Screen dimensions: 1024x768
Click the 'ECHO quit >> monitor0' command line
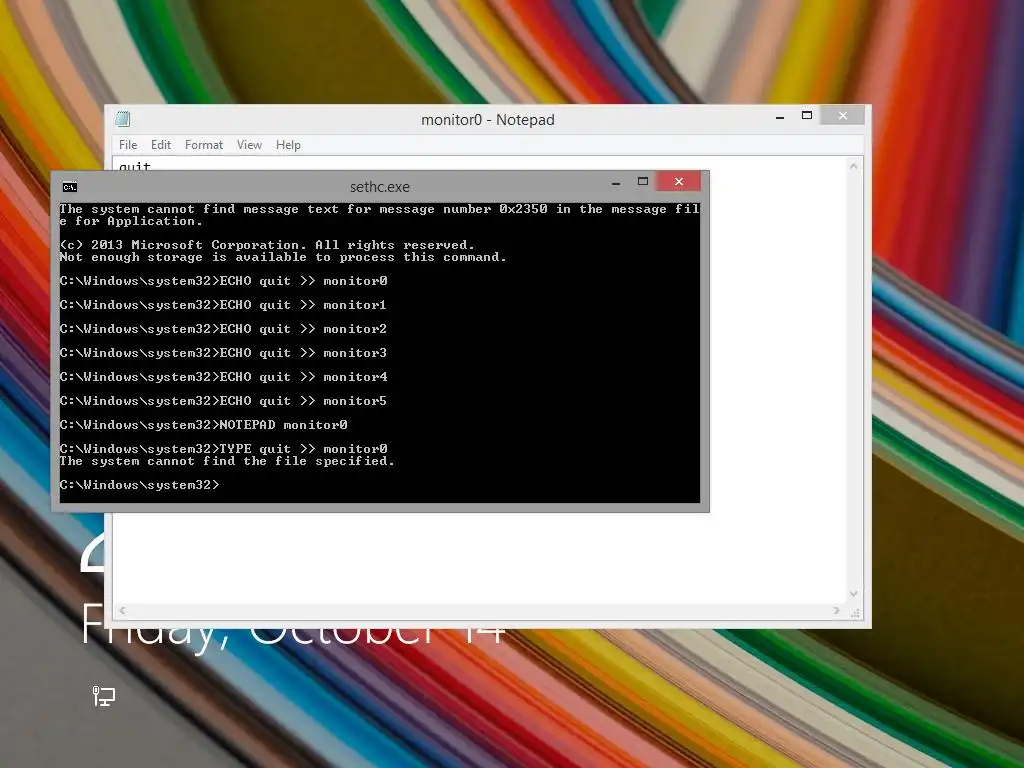tap(223, 281)
